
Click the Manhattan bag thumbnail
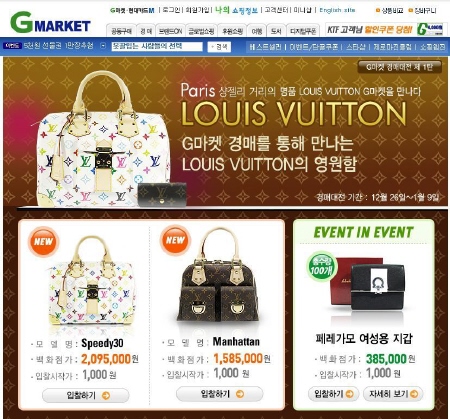(217, 275)
